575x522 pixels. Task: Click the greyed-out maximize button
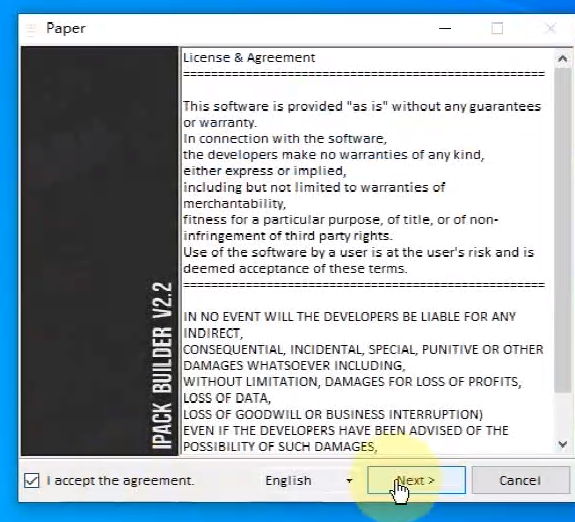[497, 28]
